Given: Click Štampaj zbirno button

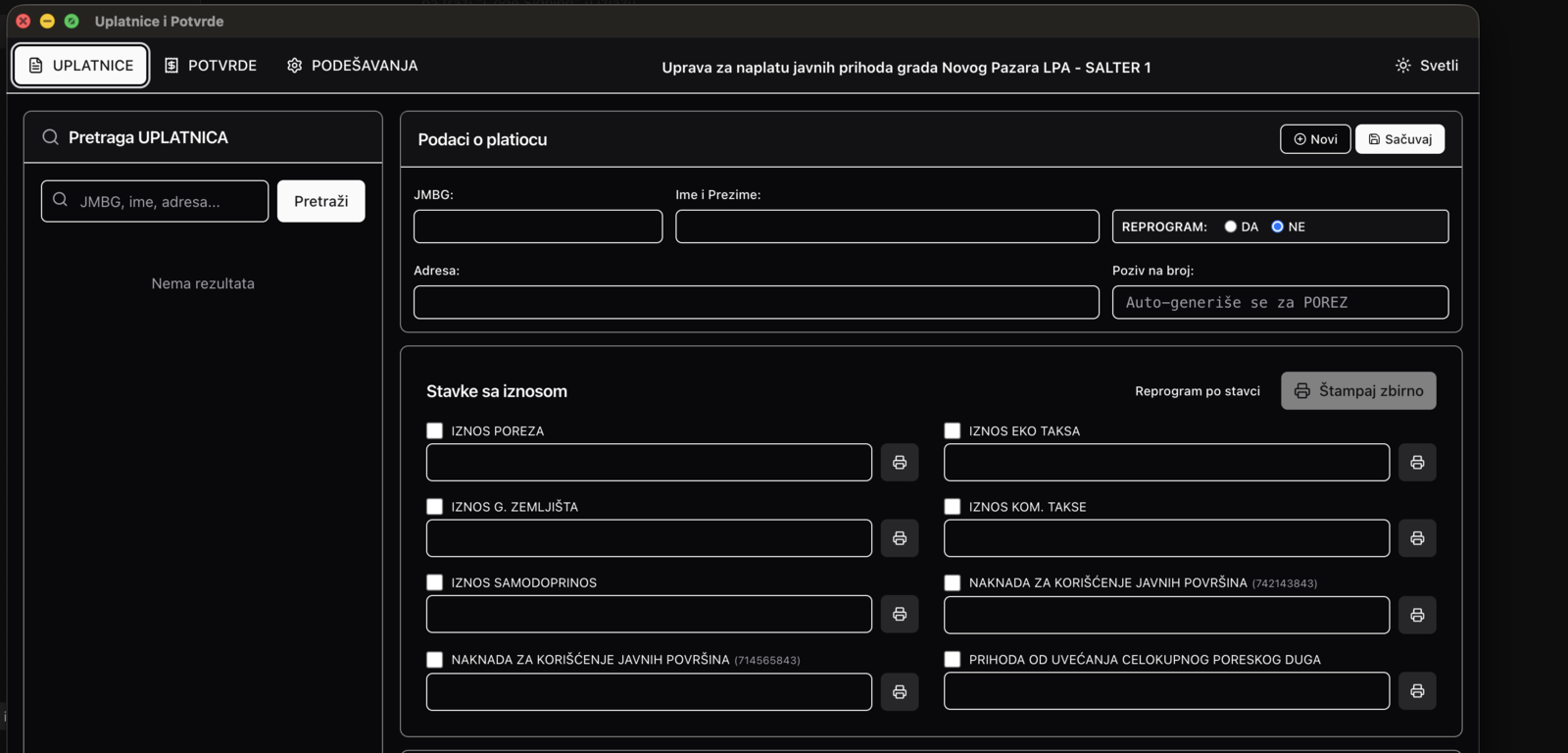Looking at the screenshot, I should tap(1358, 390).
